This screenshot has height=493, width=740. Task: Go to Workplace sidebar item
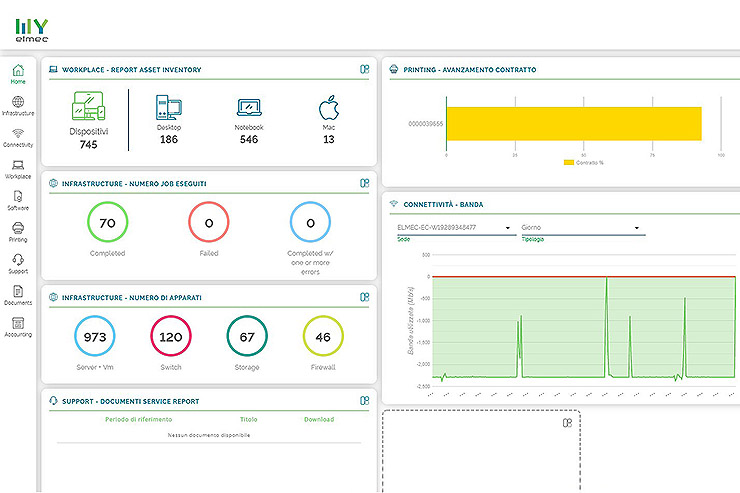[x=18, y=168]
